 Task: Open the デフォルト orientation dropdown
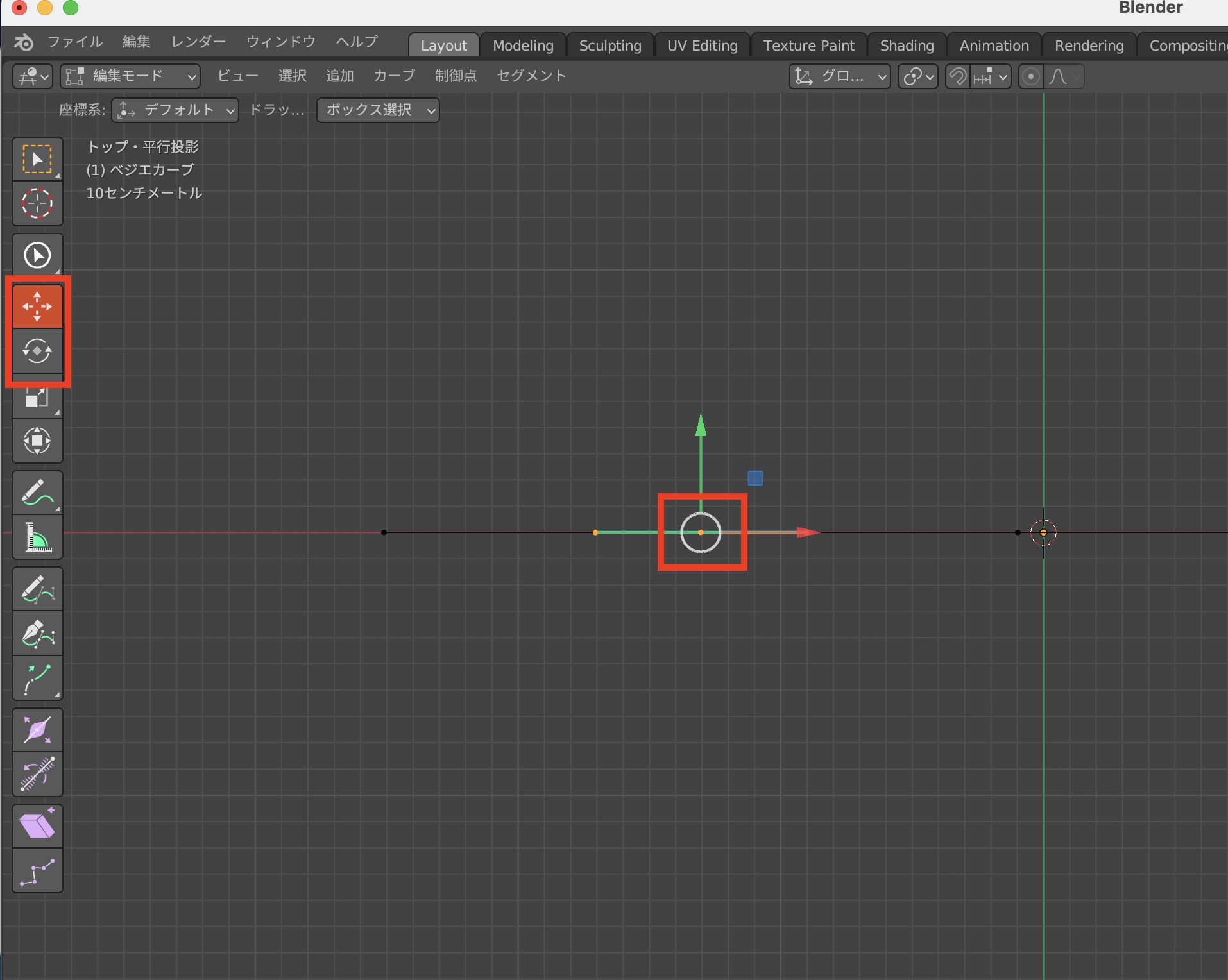175,110
